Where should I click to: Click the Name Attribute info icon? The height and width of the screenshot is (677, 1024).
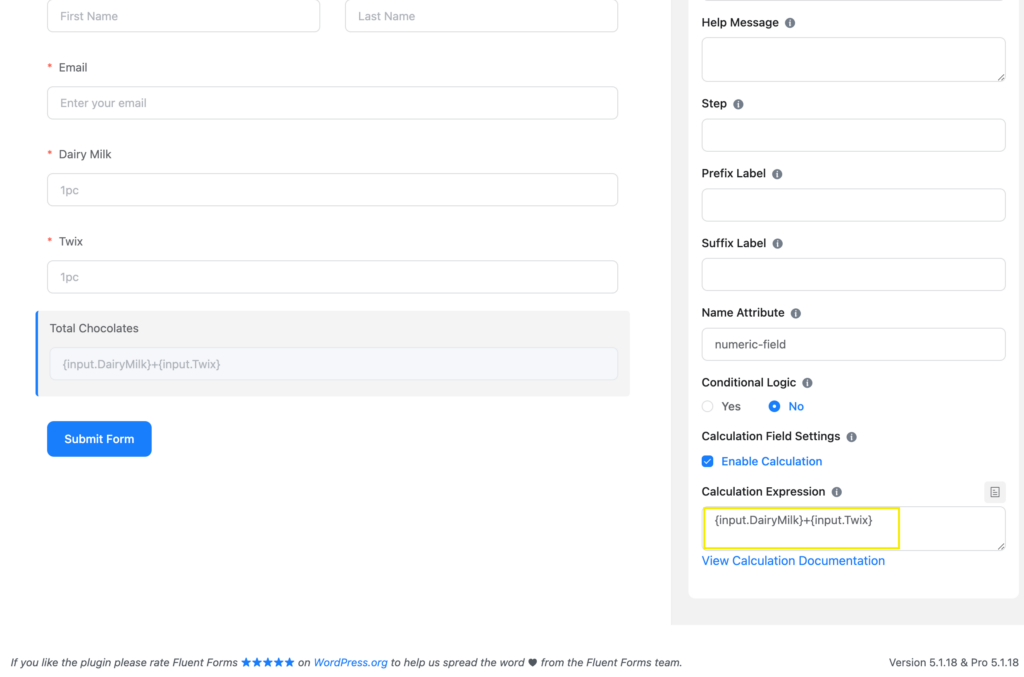tap(795, 313)
